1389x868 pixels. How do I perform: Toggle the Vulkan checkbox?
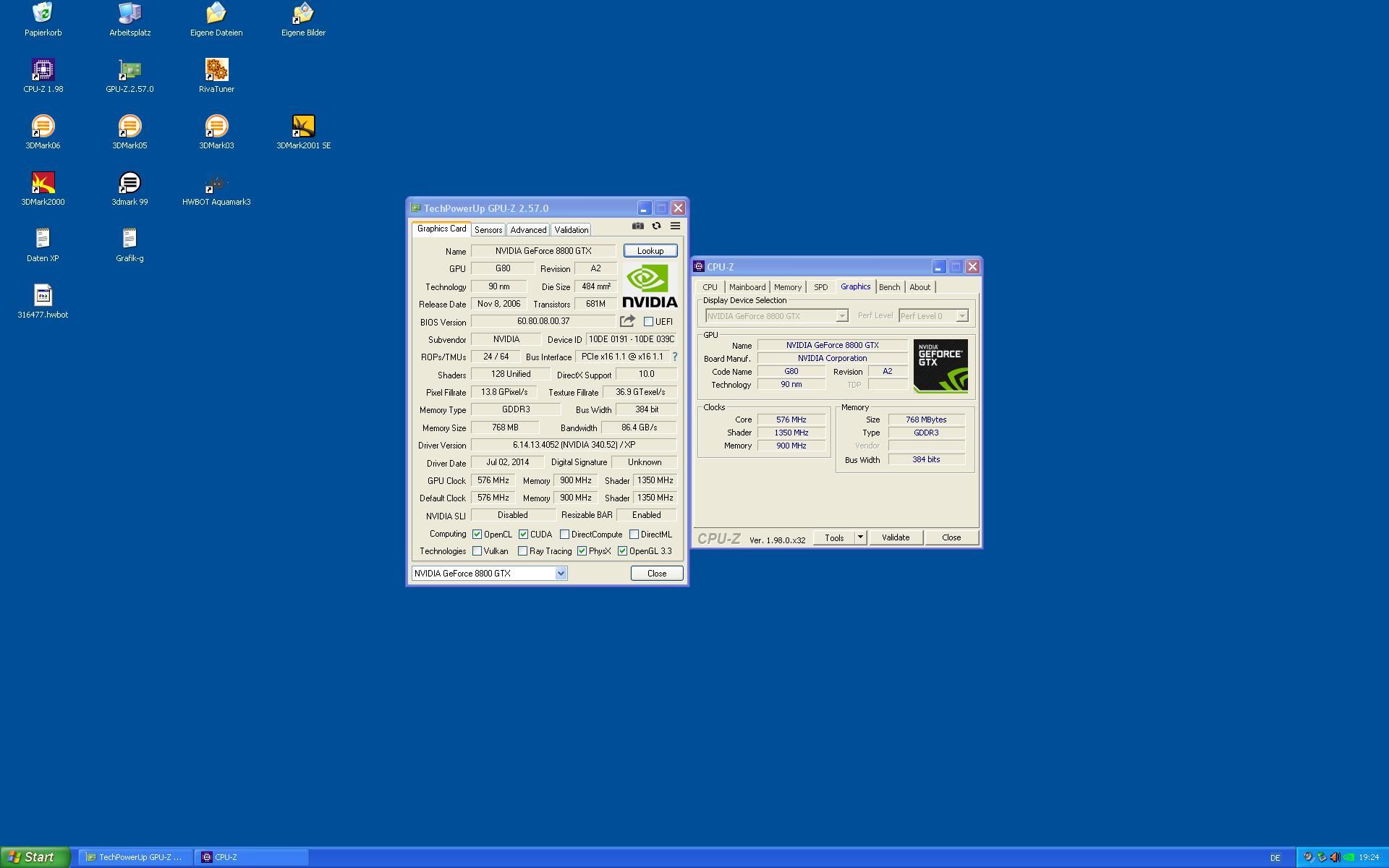(477, 551)
